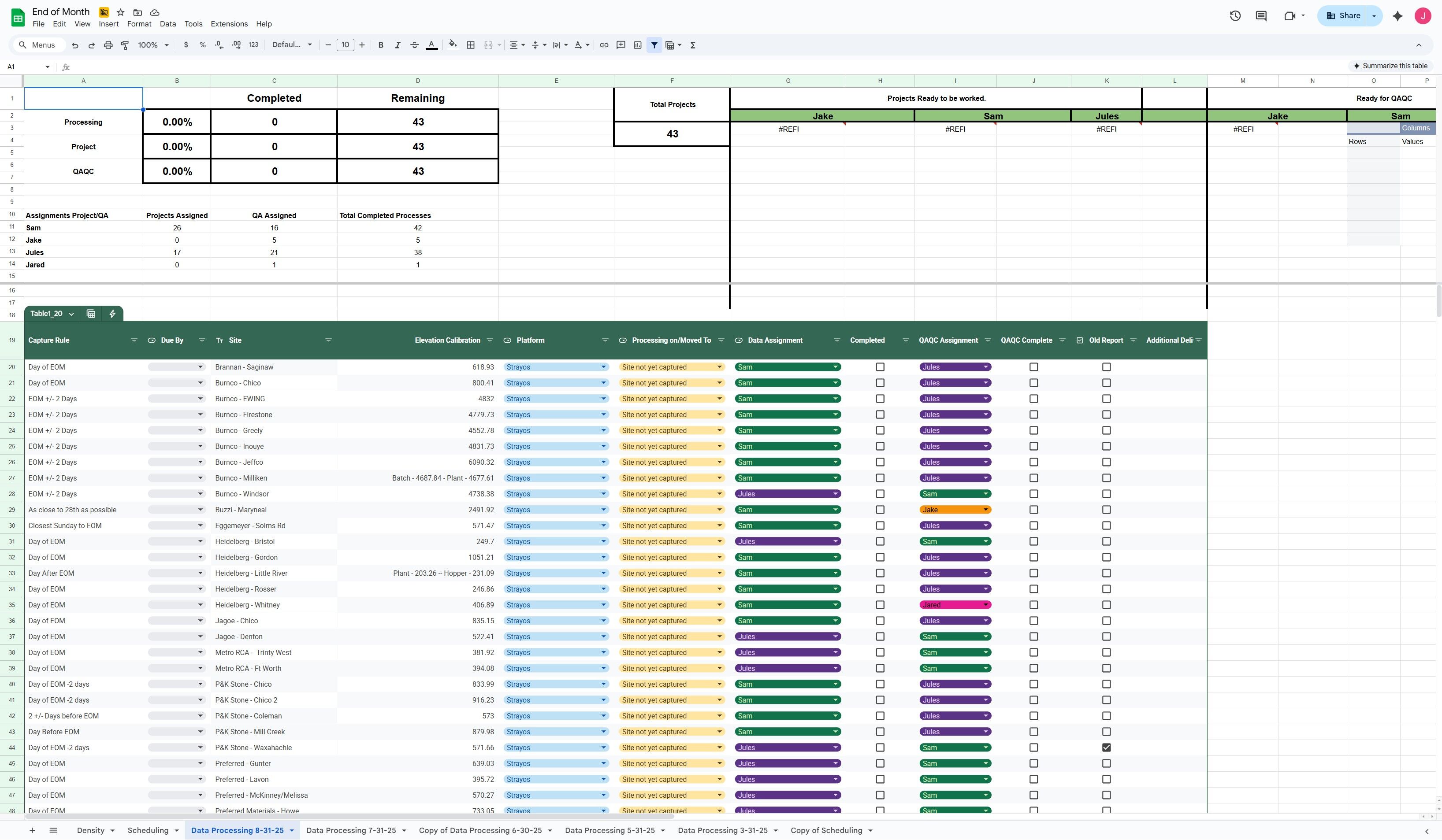Click the insert chart icon
The image size is (1442, 840).
click(637, 45)
